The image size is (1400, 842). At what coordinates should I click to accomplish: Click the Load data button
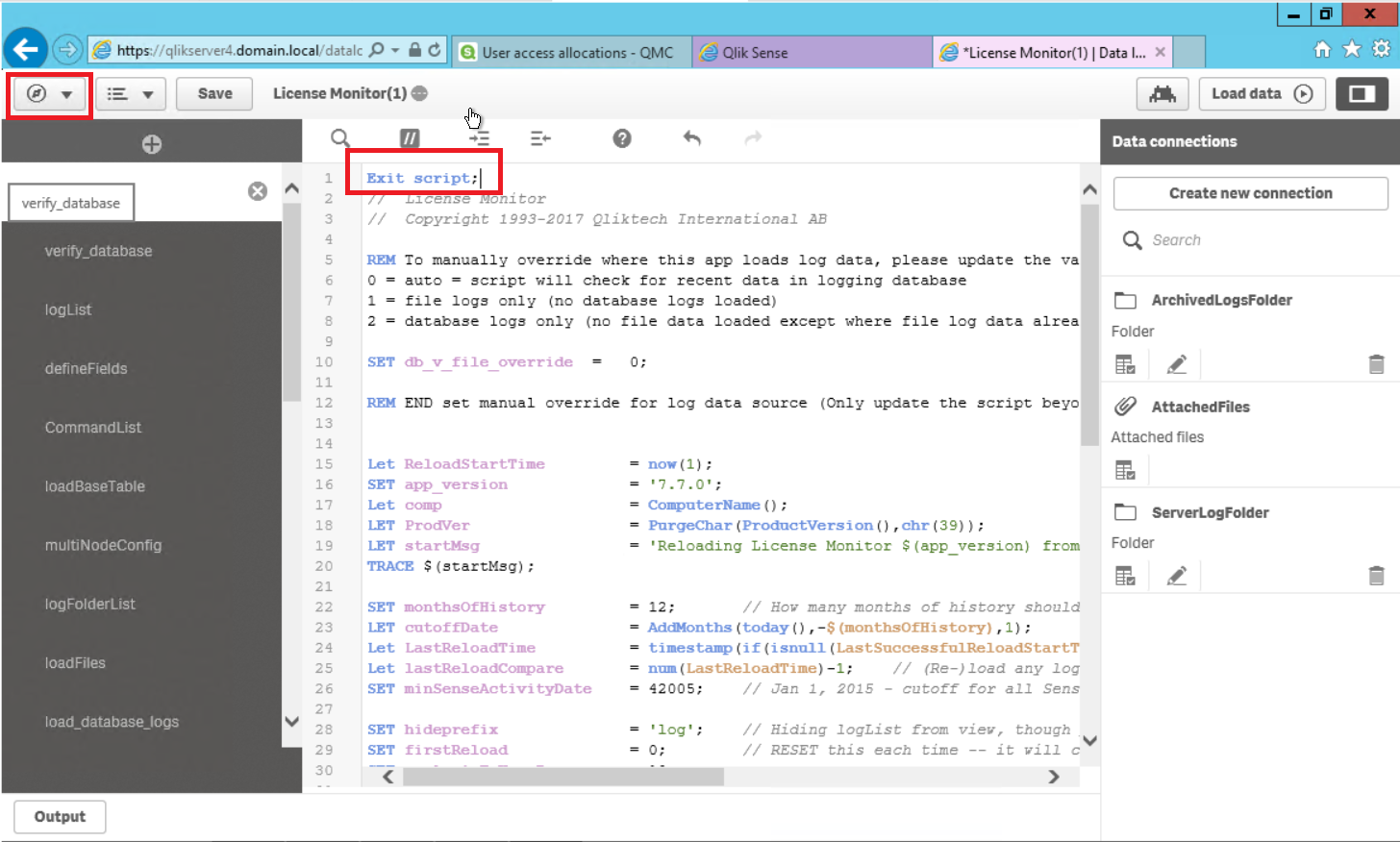tap(1261, 93)
